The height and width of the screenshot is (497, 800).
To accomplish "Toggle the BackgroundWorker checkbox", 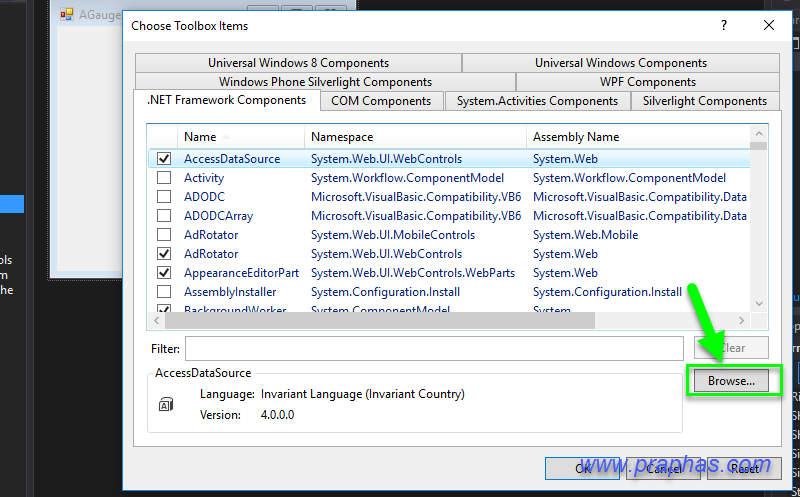I will (x=164, y=308).
